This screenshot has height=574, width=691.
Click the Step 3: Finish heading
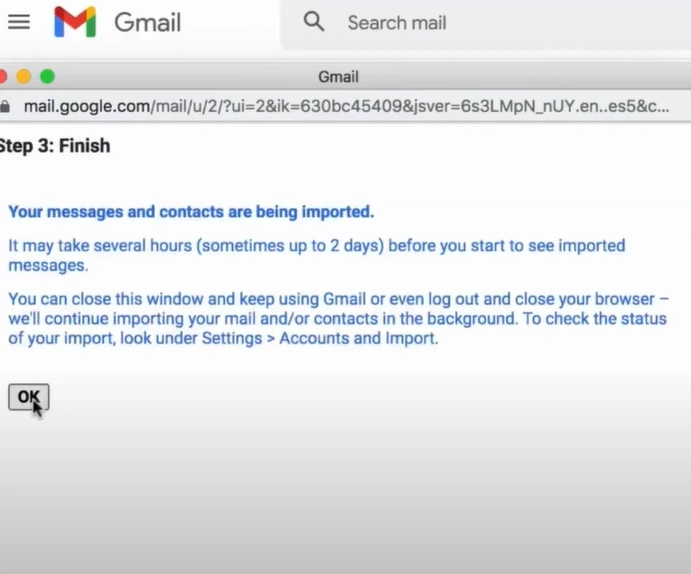(x=55, y=146)
